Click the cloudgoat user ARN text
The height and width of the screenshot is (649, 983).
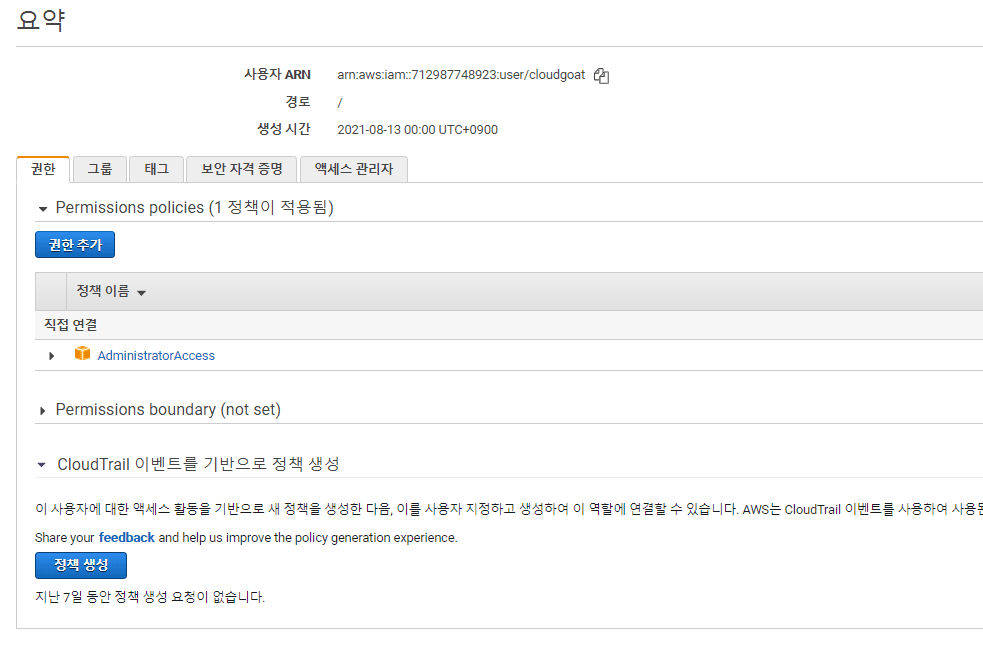point(461,75)
